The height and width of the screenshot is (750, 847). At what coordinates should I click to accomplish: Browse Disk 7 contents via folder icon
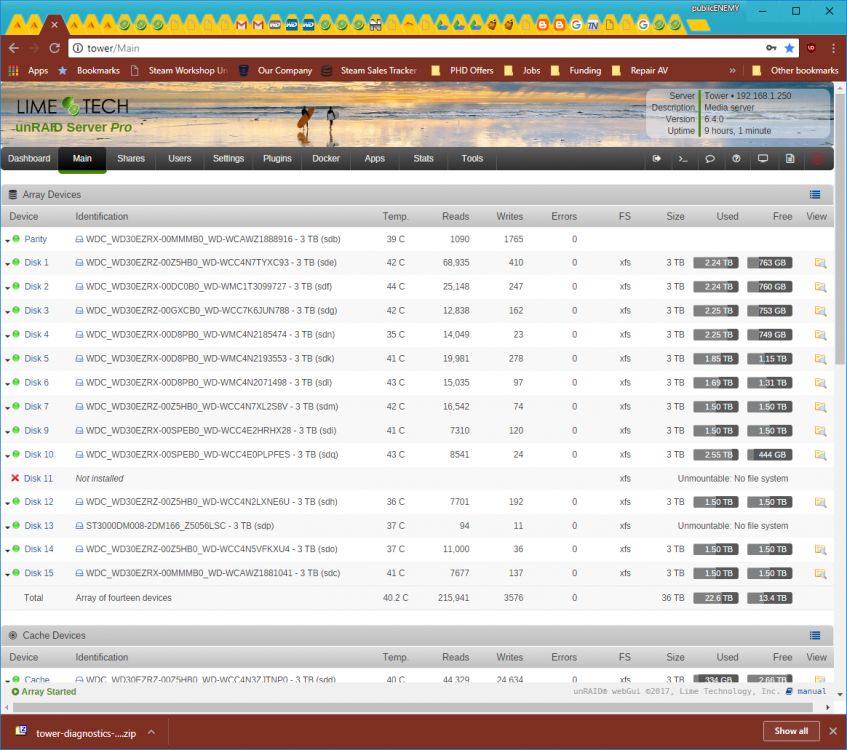[821, 407]
